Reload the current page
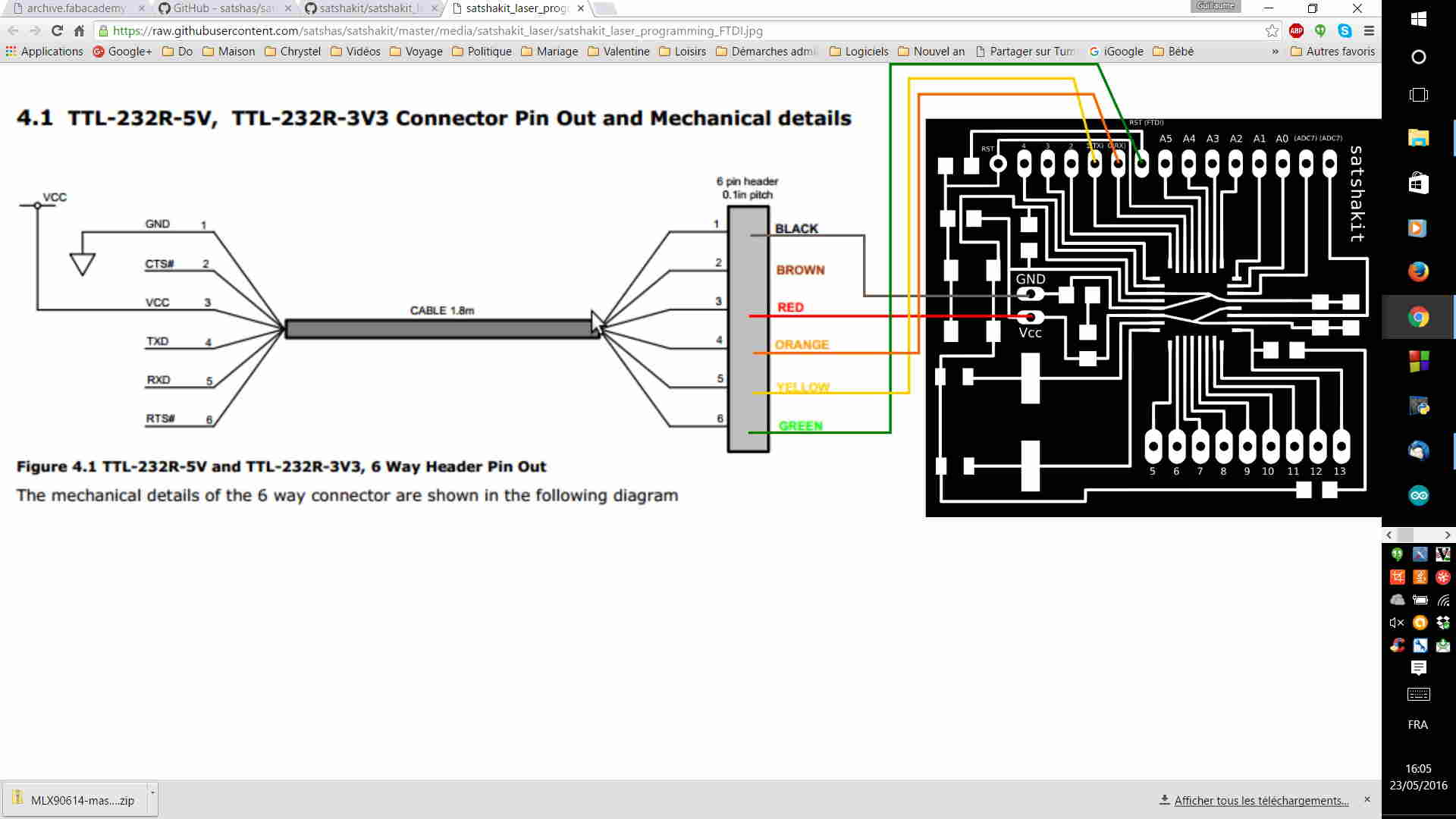1456x819 pixels. click(57, 31)
